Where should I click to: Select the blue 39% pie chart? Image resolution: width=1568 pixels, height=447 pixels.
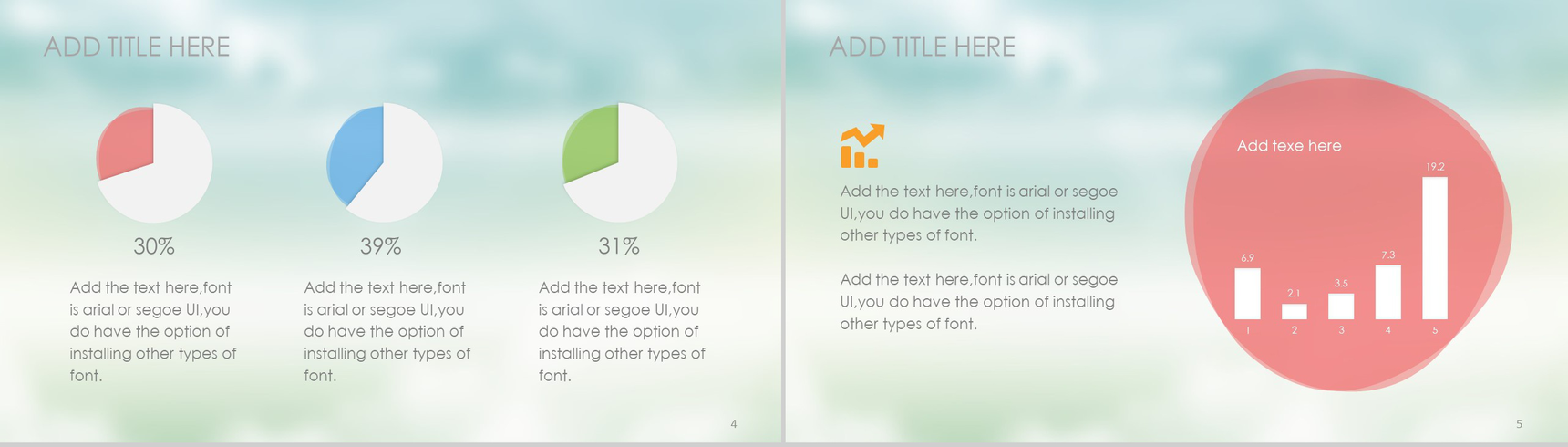pyautogui.click(x=384, y=163)
